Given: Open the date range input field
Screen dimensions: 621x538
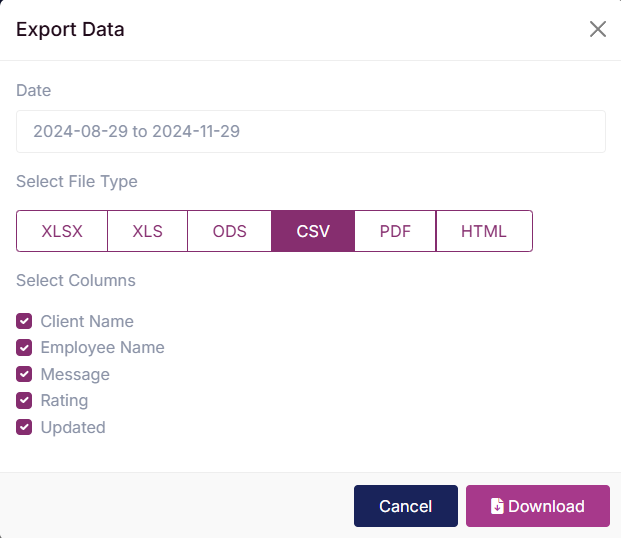Looking at the screenshot, I should pyautogui.click(x=311, y=132).
